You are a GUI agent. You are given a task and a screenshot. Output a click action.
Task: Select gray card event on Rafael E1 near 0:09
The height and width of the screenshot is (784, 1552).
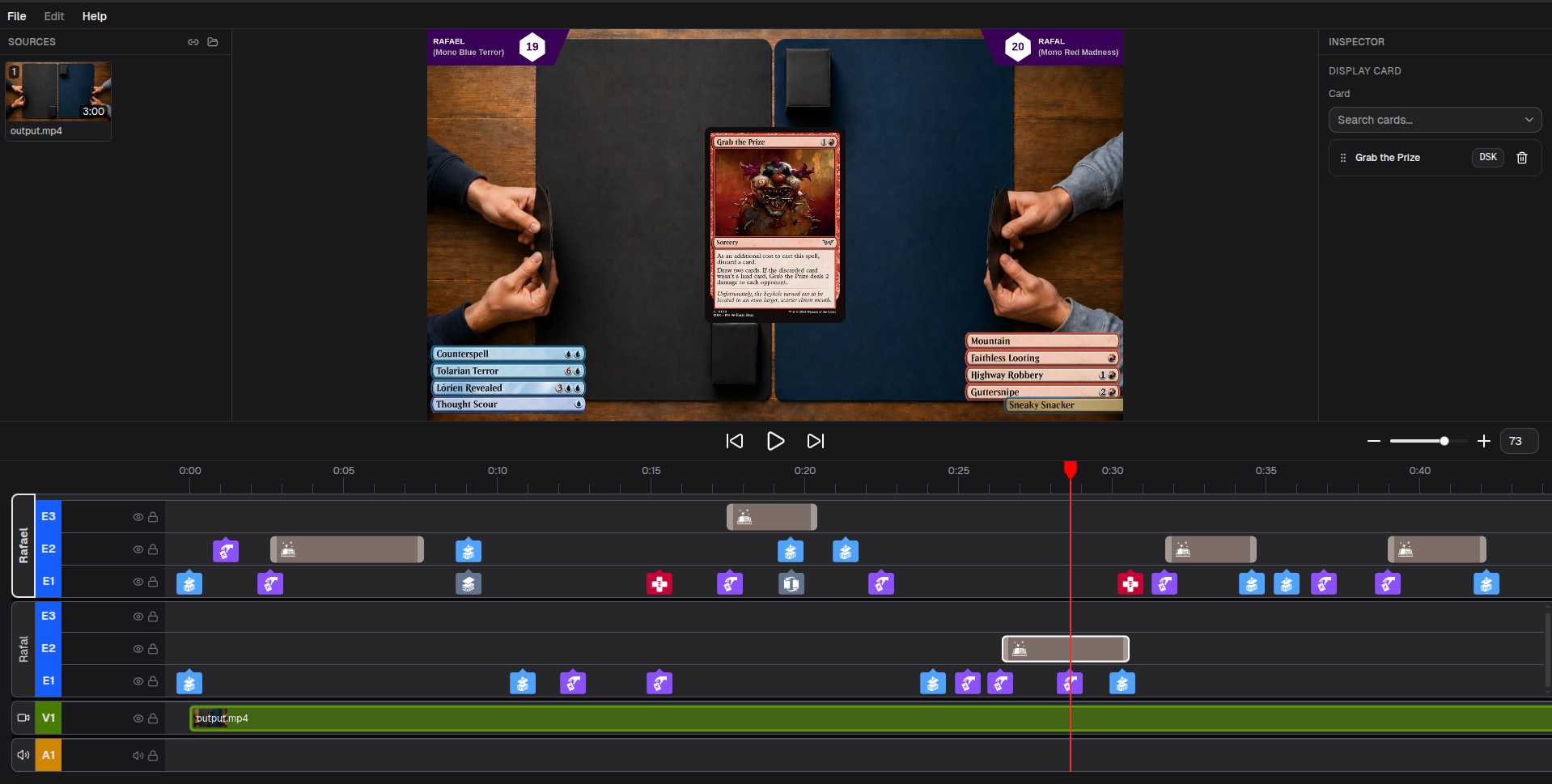coord(469,583)
